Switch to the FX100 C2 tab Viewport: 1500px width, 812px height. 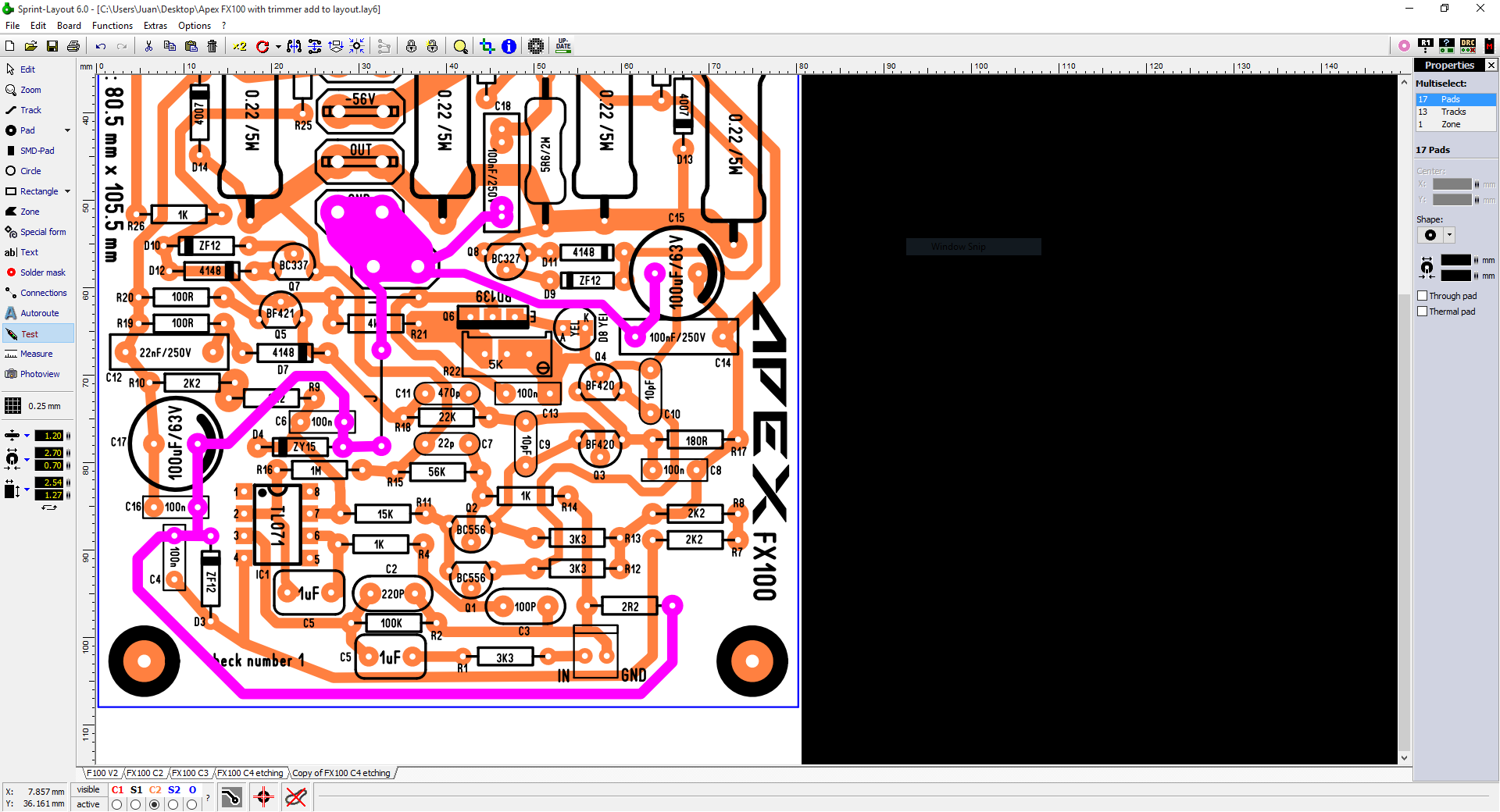click(x=145, y=773)
